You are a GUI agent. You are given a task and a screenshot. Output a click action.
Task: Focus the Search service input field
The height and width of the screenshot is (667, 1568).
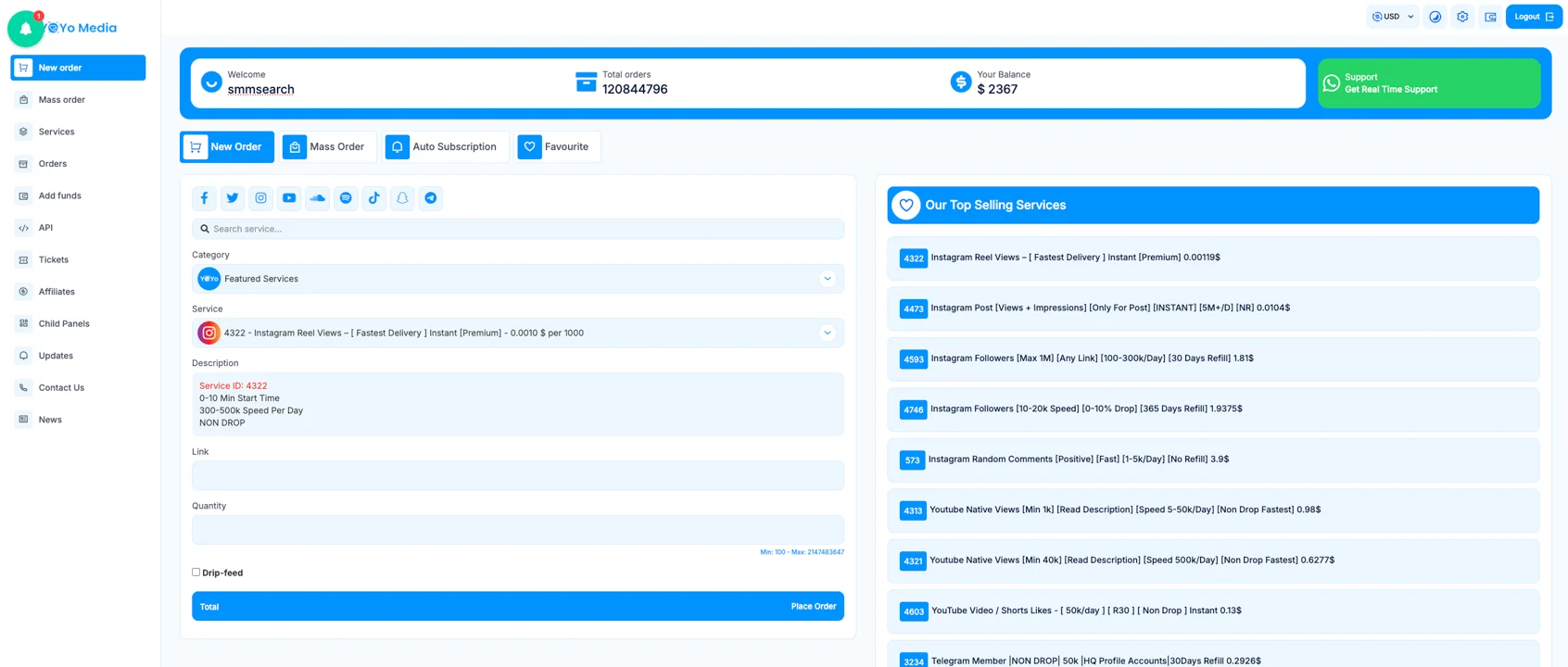coord(519,229)
